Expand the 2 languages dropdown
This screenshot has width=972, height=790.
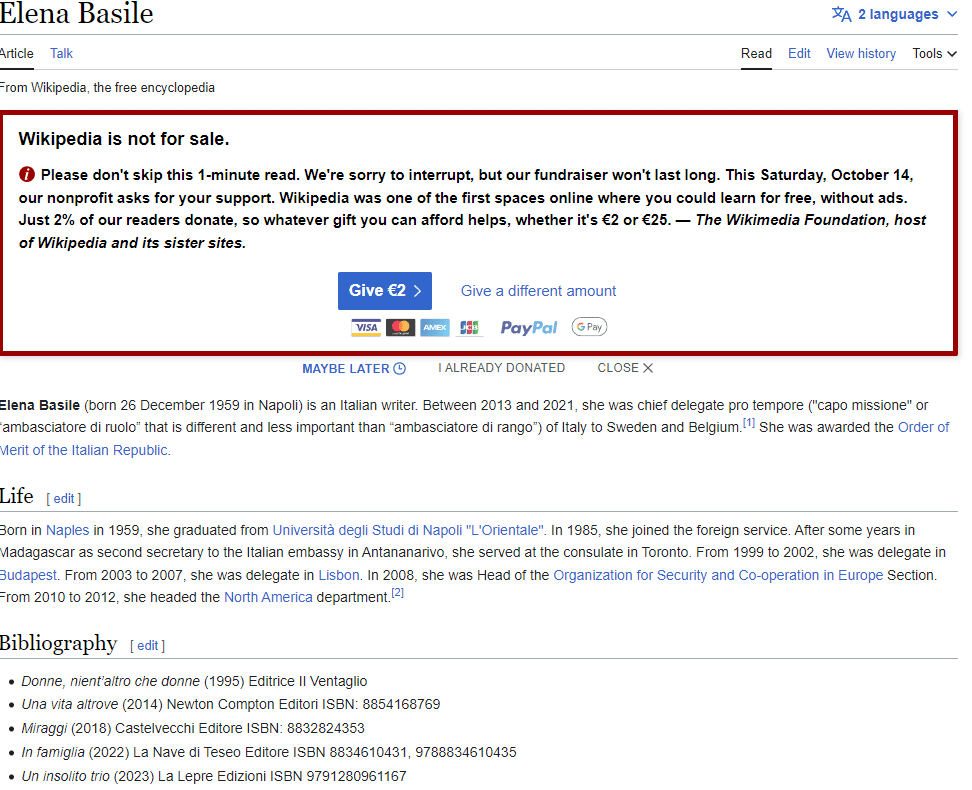(895, 14)
